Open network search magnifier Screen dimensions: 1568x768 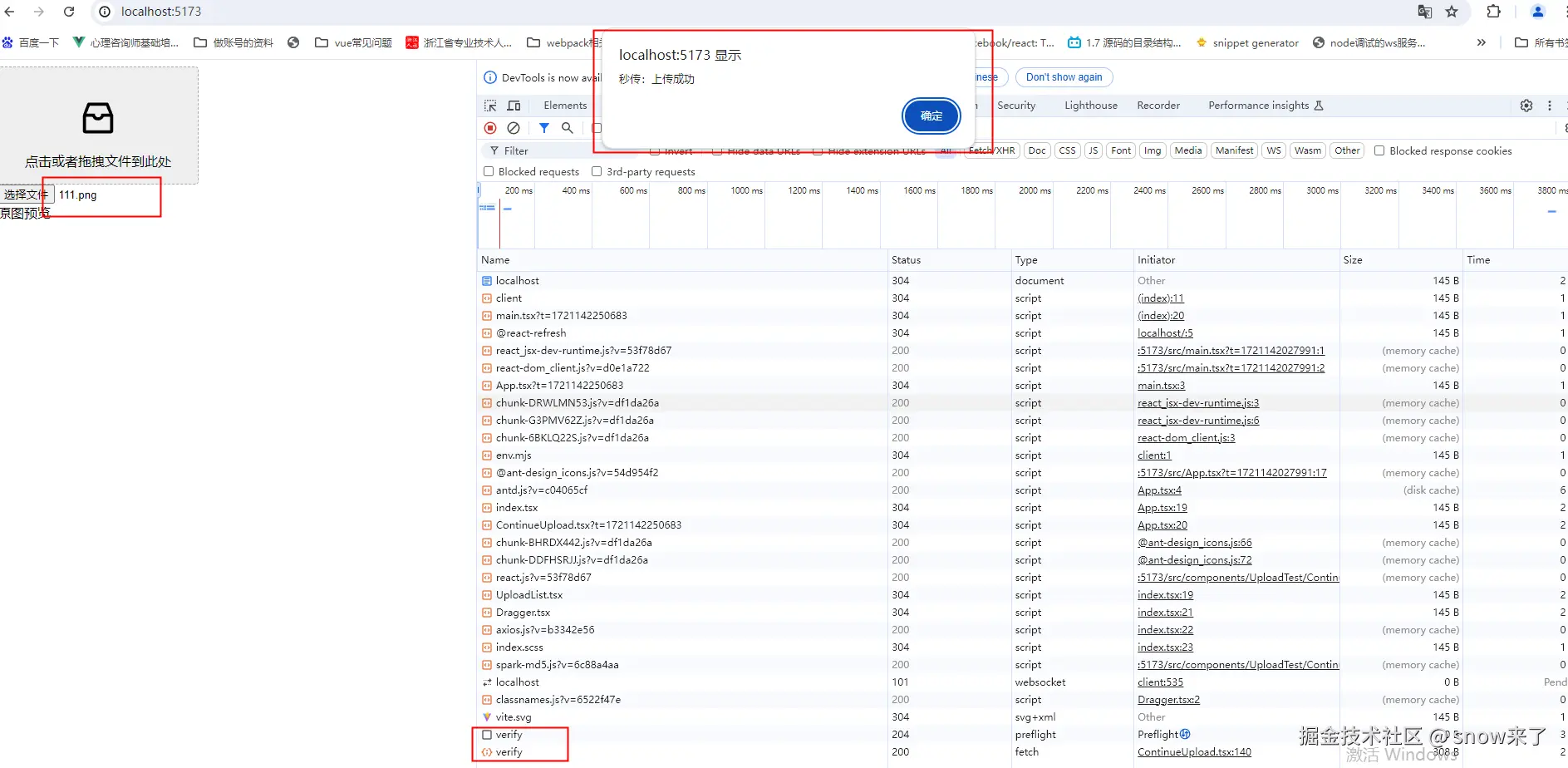tap(568, 128)
